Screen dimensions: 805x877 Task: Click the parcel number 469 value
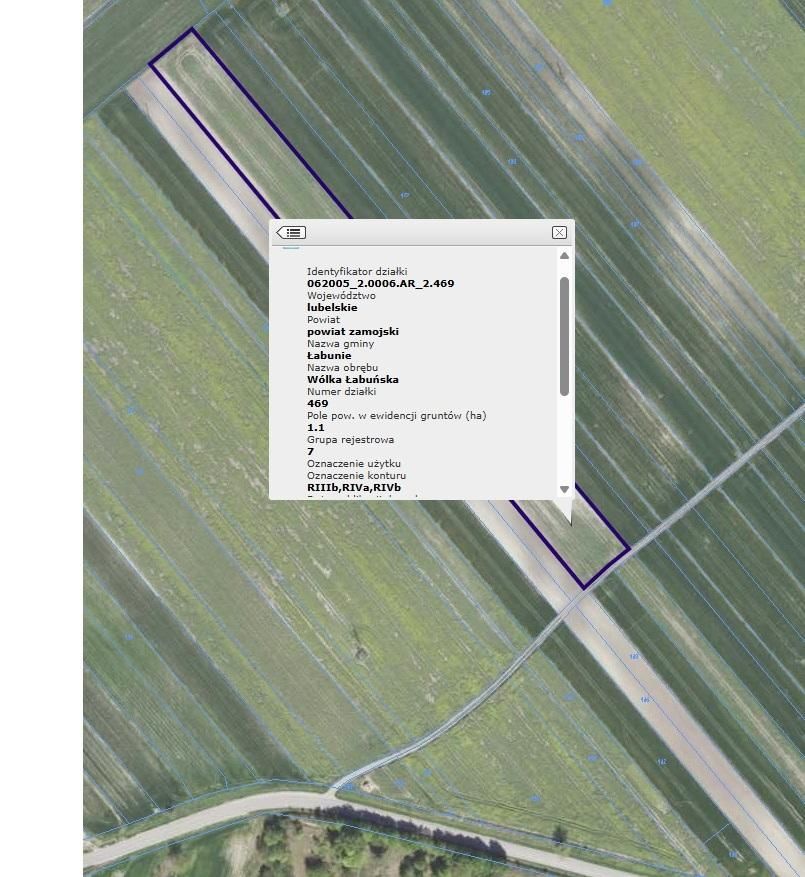coord(317,404)
